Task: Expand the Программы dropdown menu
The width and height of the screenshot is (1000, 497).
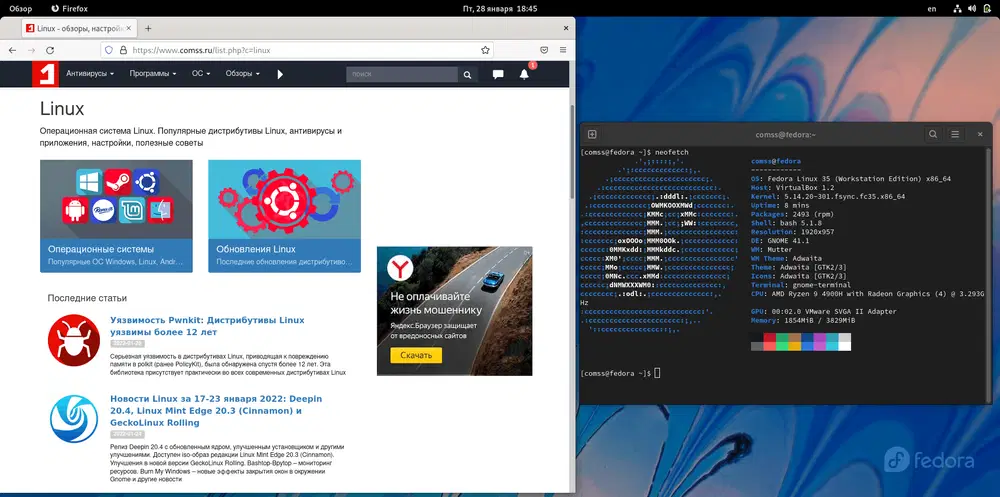Action: [153, 74]
